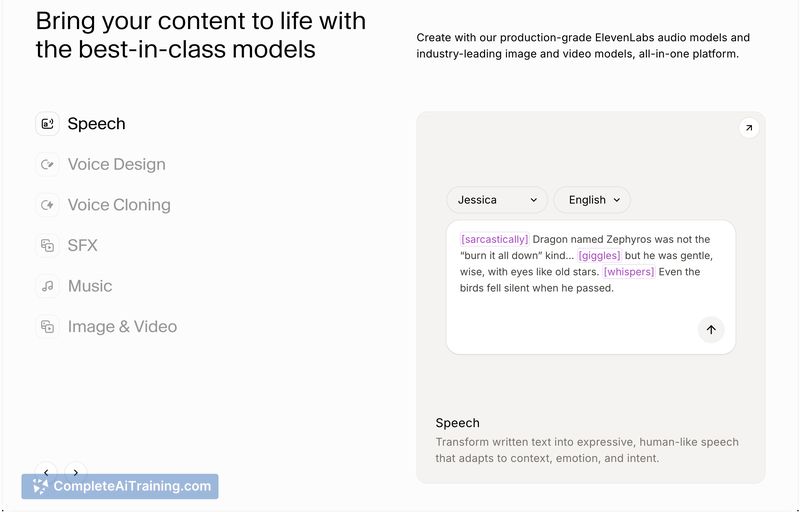Image resolution: width=800 pixels, height=512 pixels.
Task: Click the 'Speech' caption title in card
Action: 458,423
